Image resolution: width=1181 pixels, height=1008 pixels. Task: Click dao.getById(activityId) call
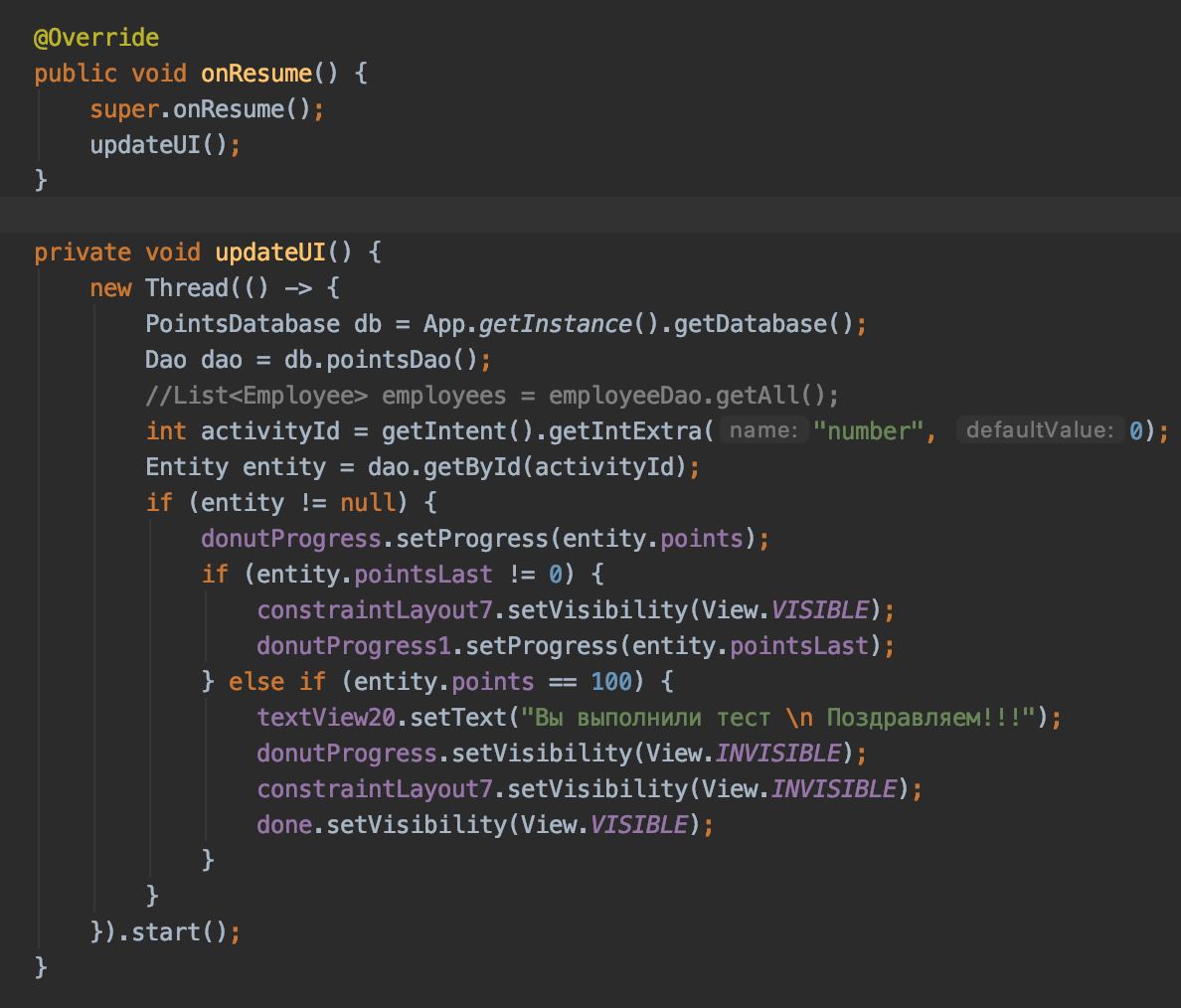click(527, 467)
